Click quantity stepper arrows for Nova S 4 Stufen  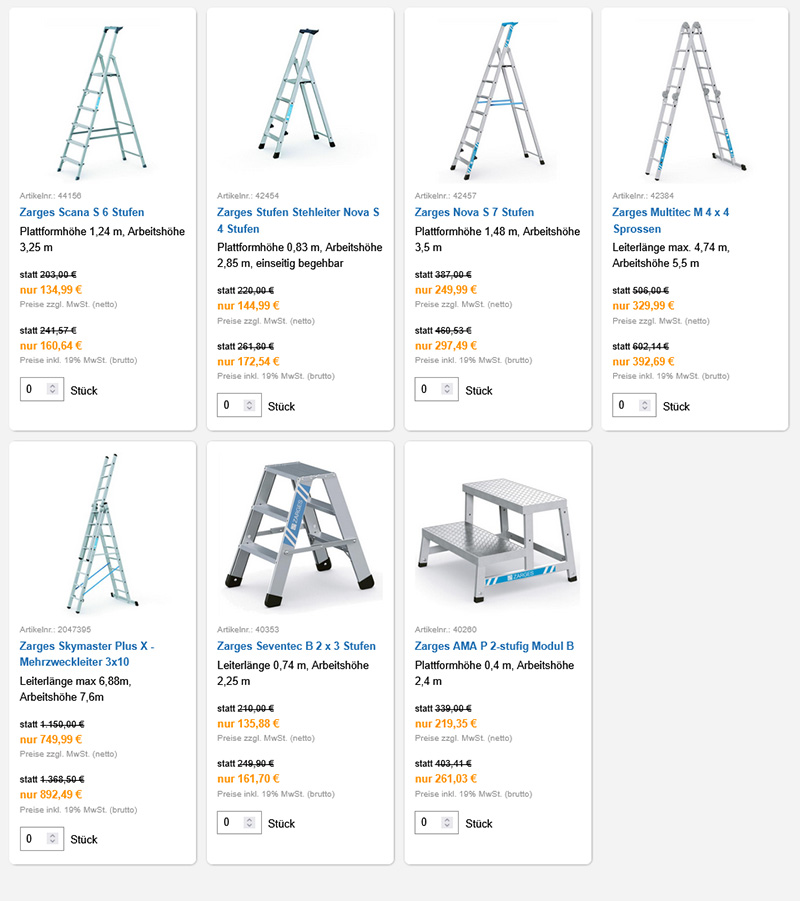click(249, 405)
